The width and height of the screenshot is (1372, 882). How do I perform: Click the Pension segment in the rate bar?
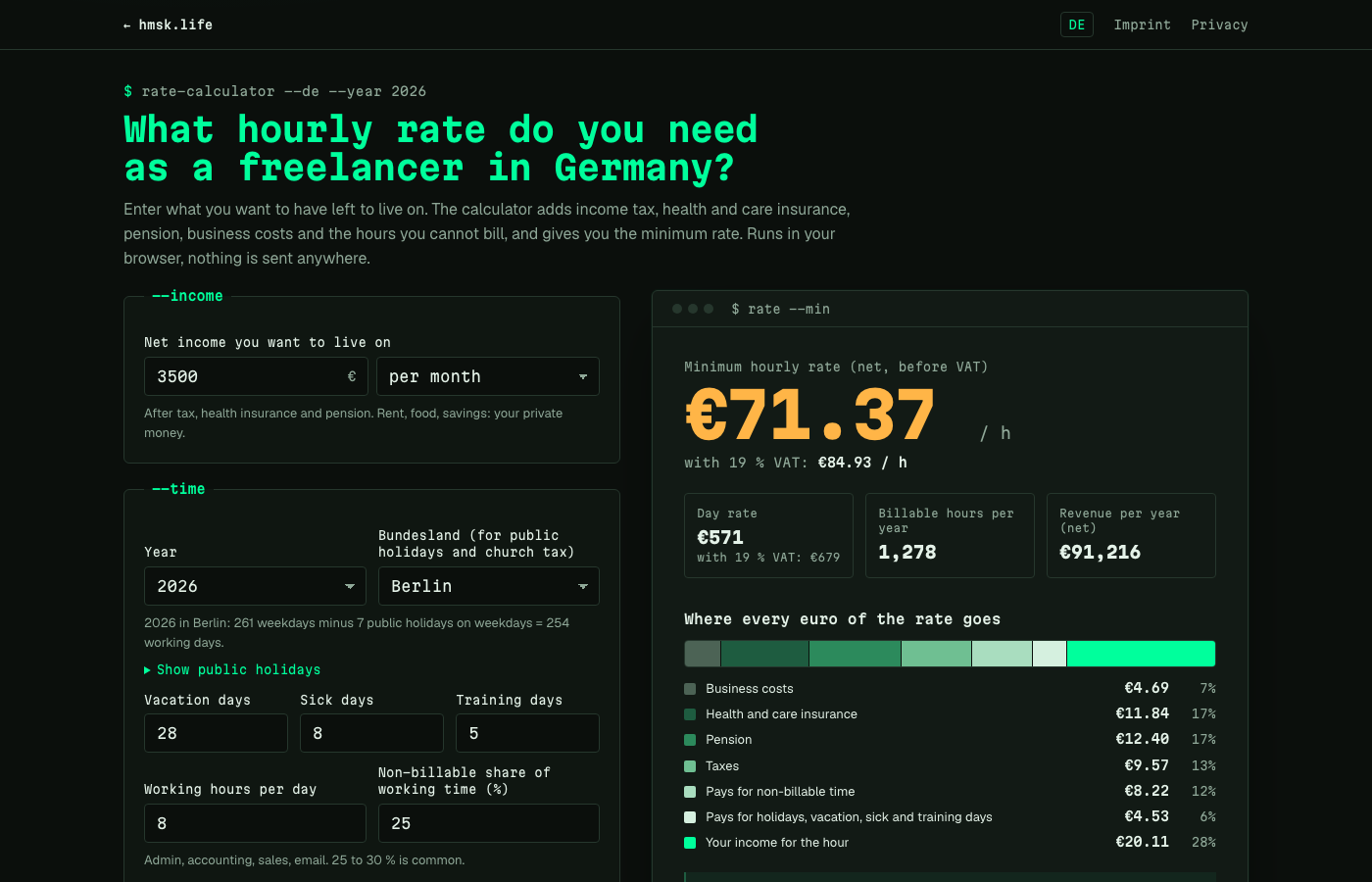(856, 654)
